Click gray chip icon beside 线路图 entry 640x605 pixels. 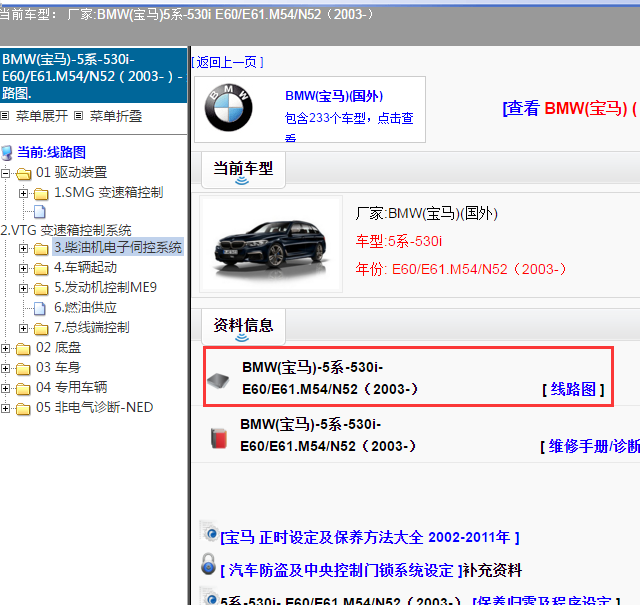218,380
